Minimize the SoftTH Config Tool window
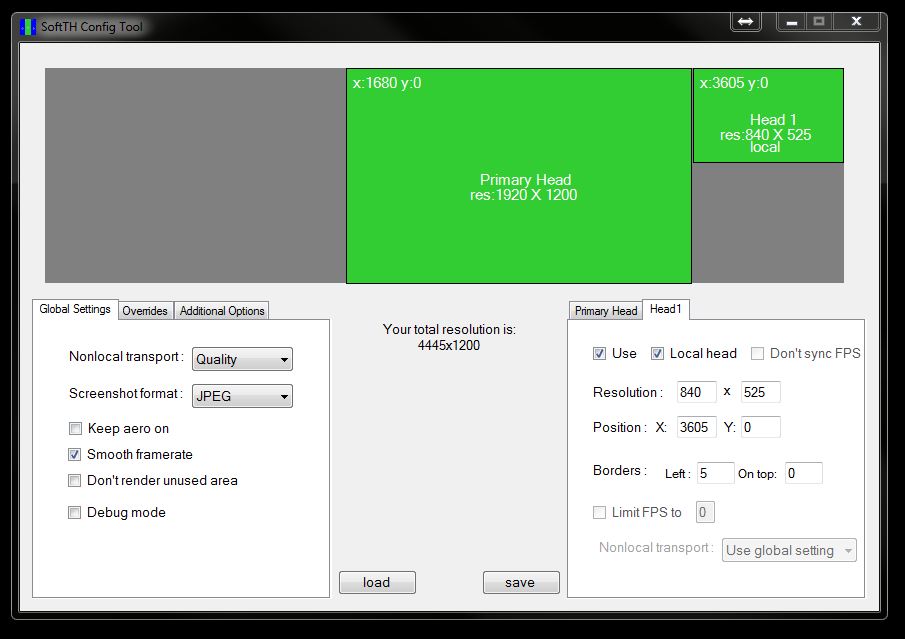The width and height of the screenshot is (905, 639). point(792,21)
